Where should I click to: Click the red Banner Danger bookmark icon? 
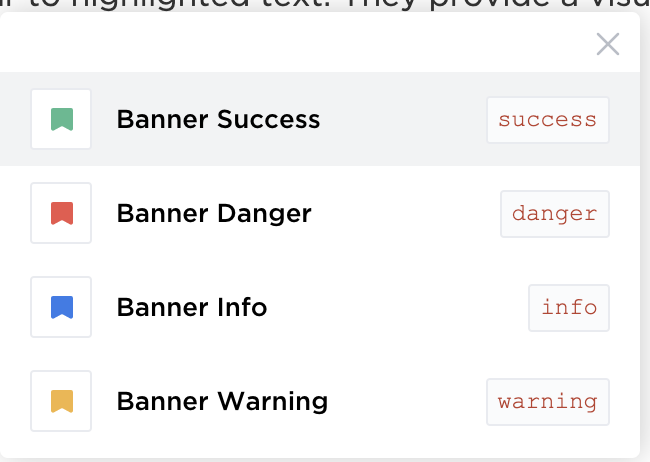(x=62, y=213)
